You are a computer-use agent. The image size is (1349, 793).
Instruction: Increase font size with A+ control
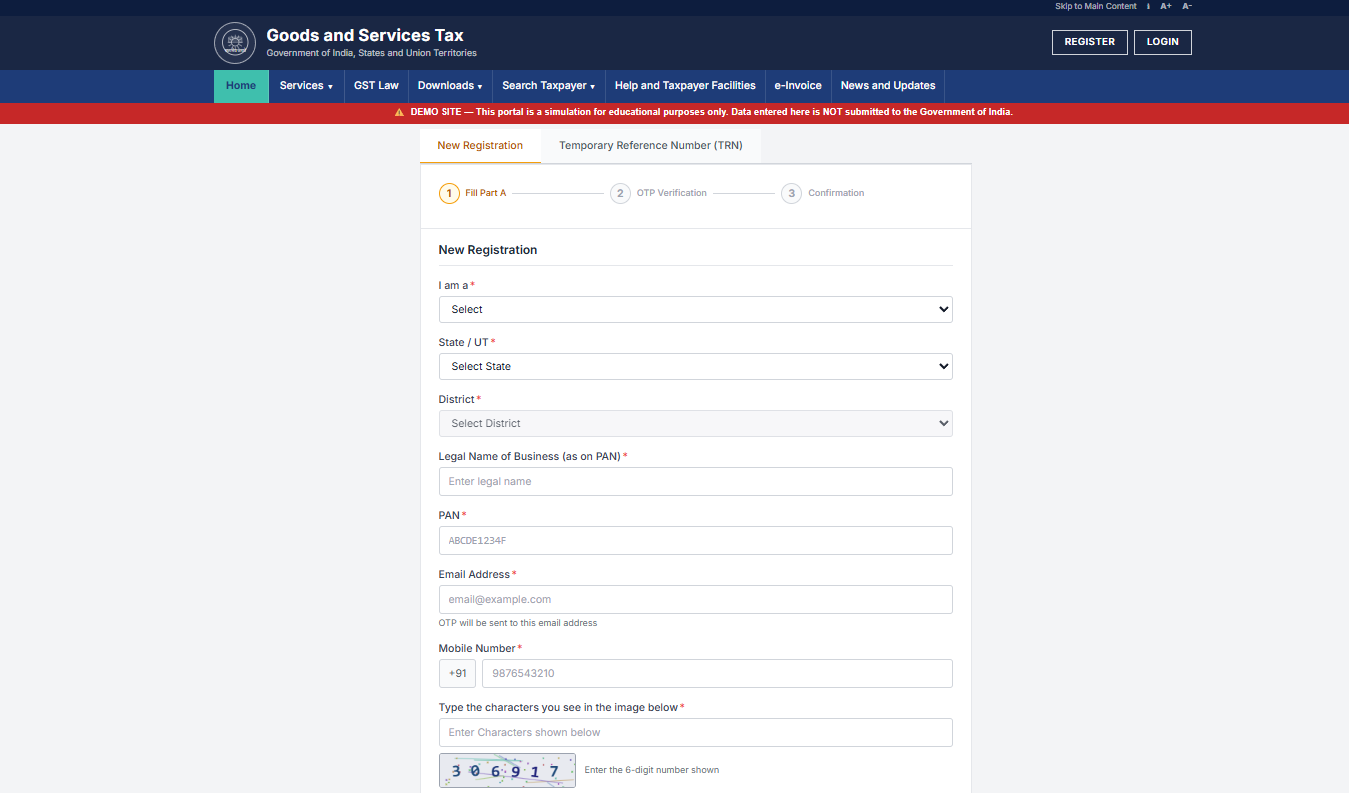tap(1166, 6)
